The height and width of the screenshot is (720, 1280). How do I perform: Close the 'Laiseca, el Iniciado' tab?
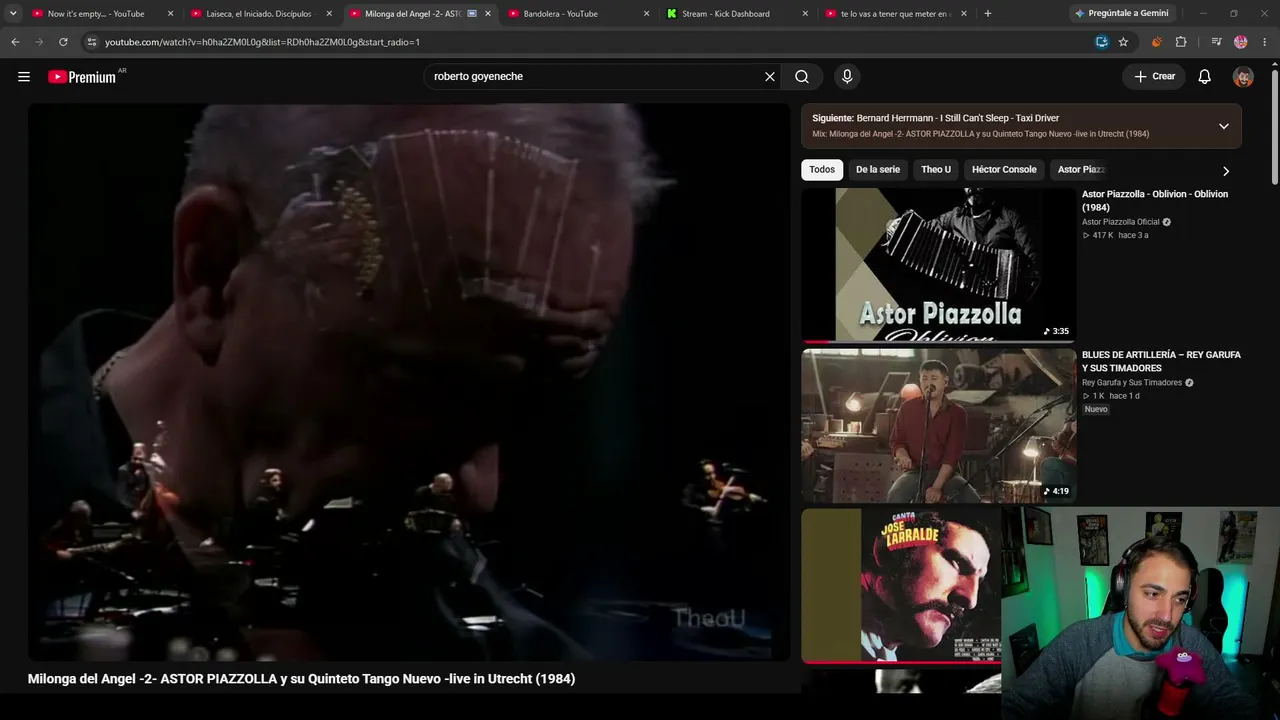point(329,14)
